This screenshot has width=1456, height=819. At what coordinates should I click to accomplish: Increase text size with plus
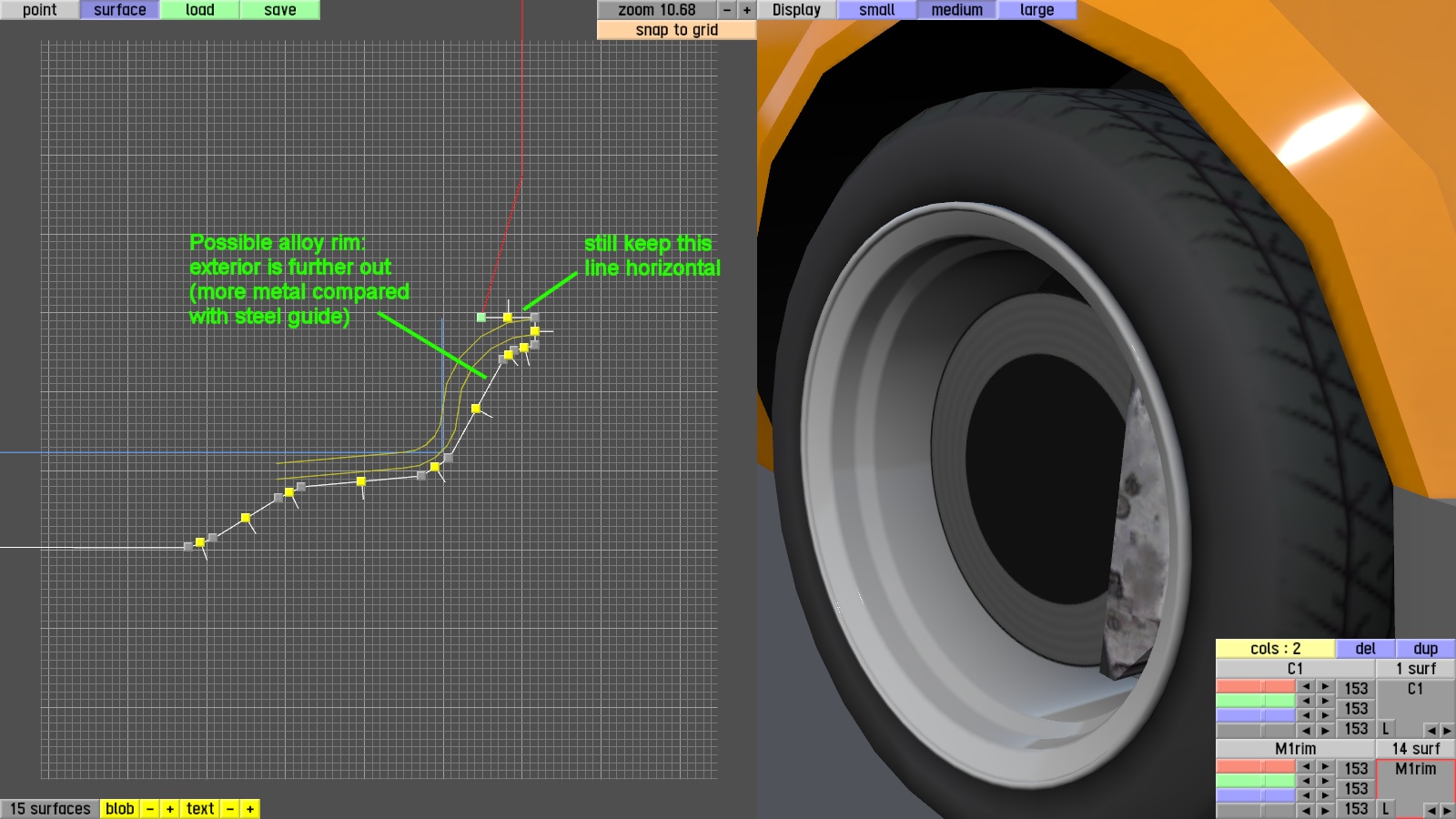point(250,809)
